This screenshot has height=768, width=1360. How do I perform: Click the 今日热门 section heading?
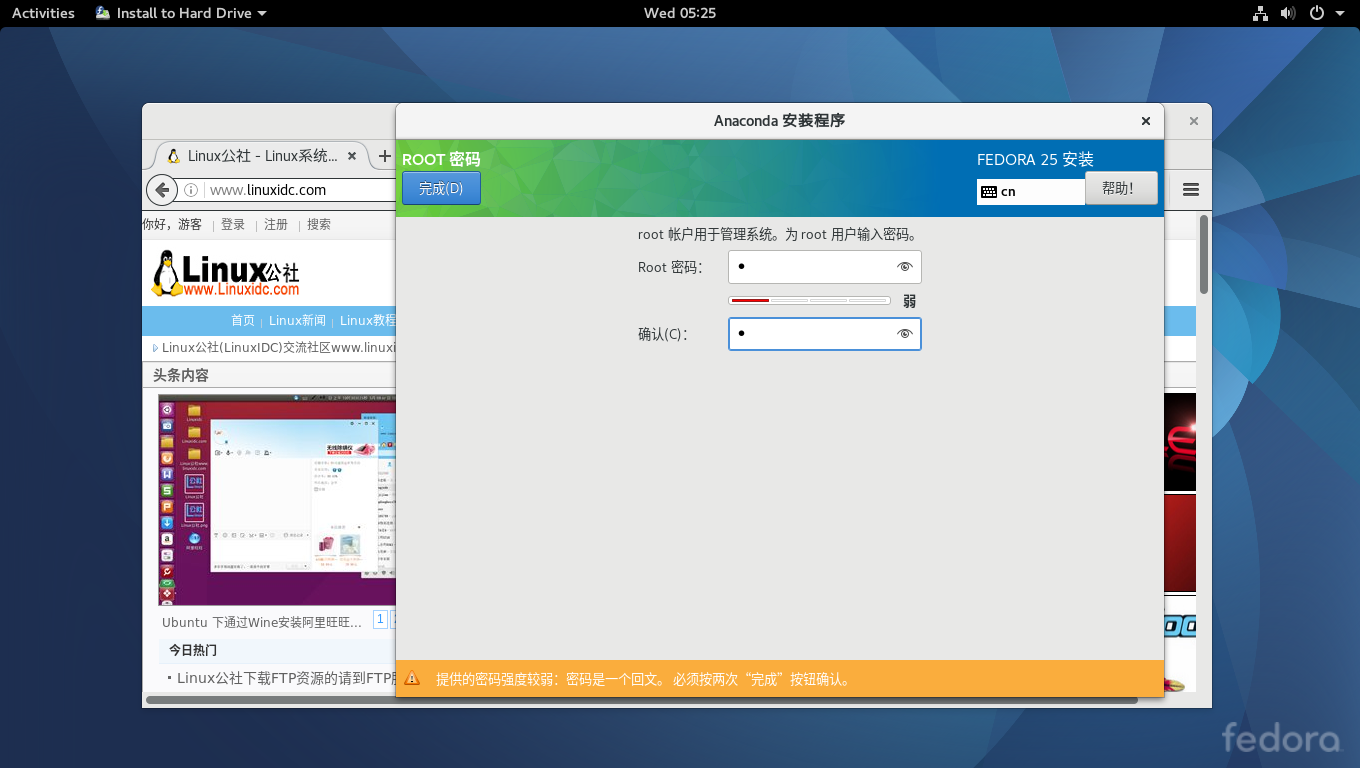point(193,650)
